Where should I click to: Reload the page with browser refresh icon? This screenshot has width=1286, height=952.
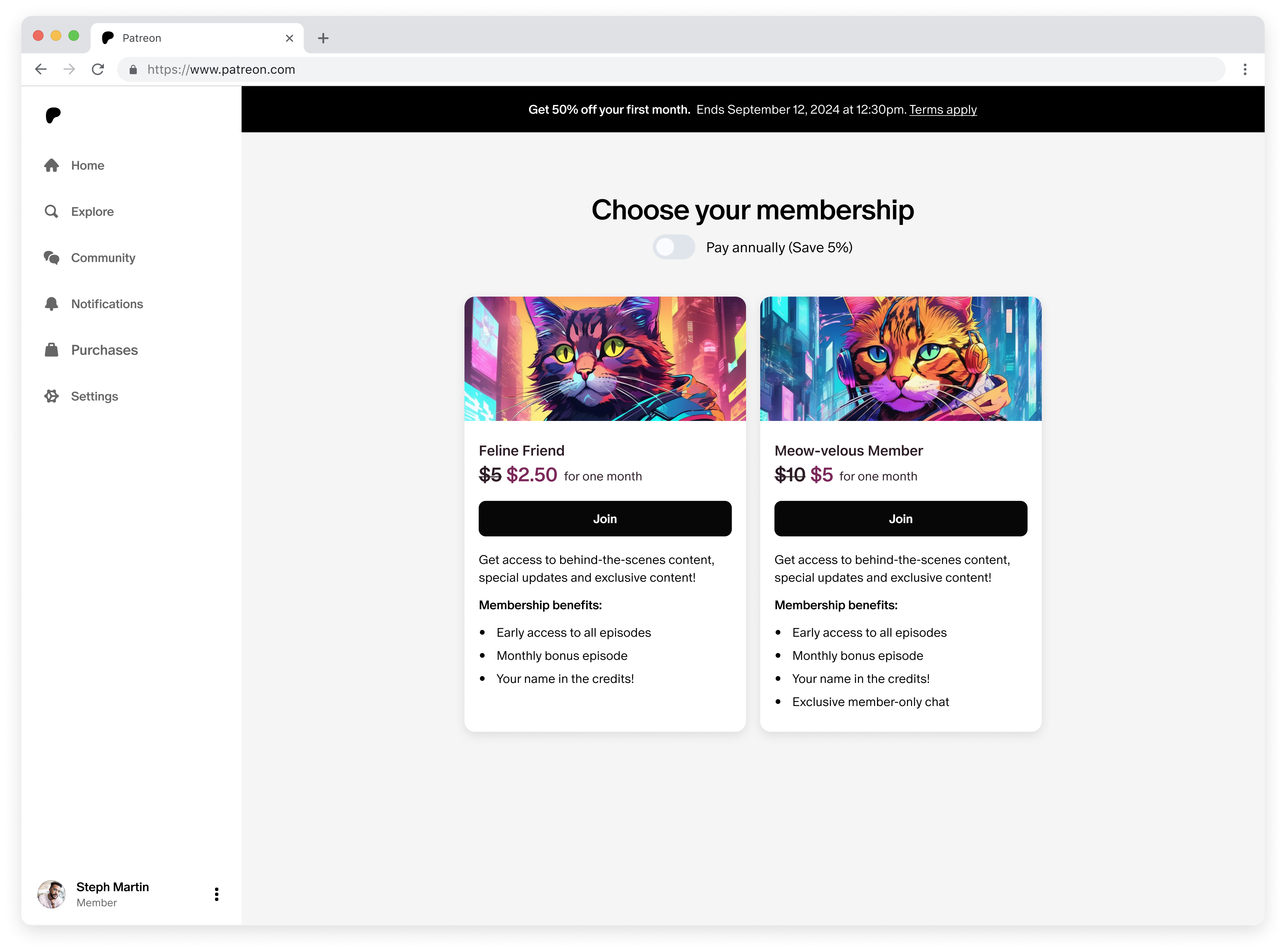98,69
